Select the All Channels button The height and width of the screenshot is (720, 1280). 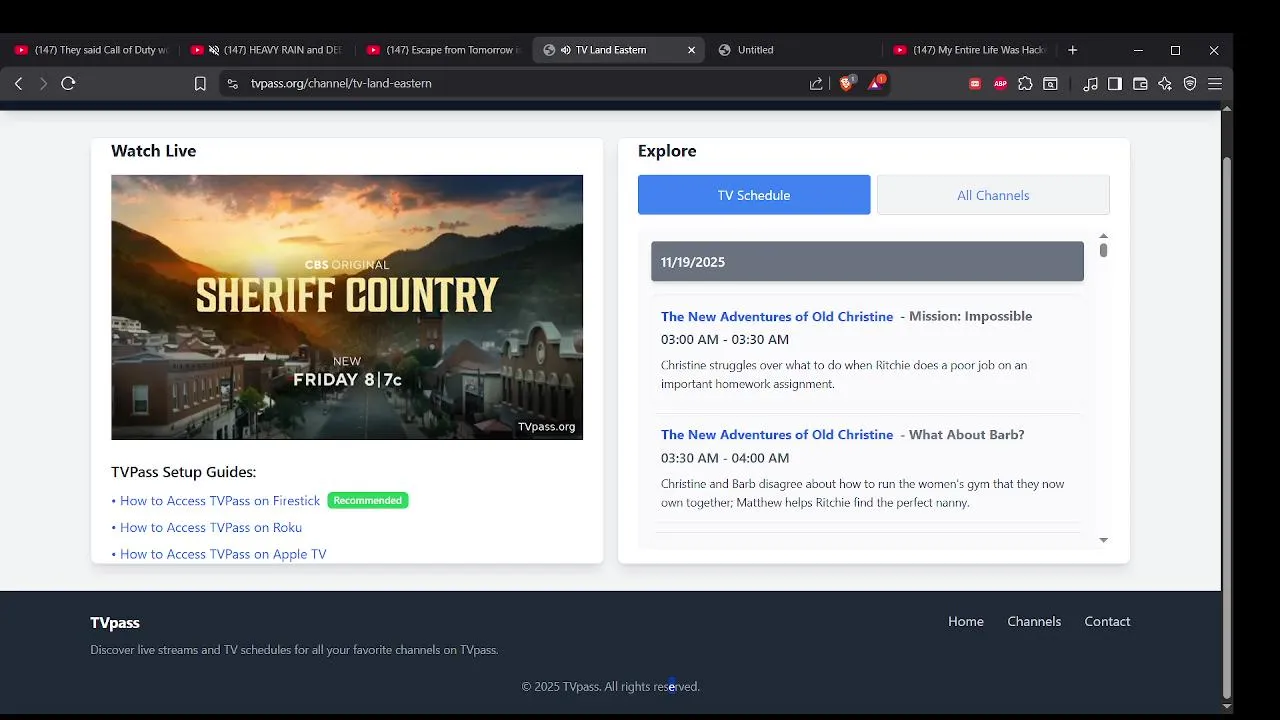coord(993,195)
